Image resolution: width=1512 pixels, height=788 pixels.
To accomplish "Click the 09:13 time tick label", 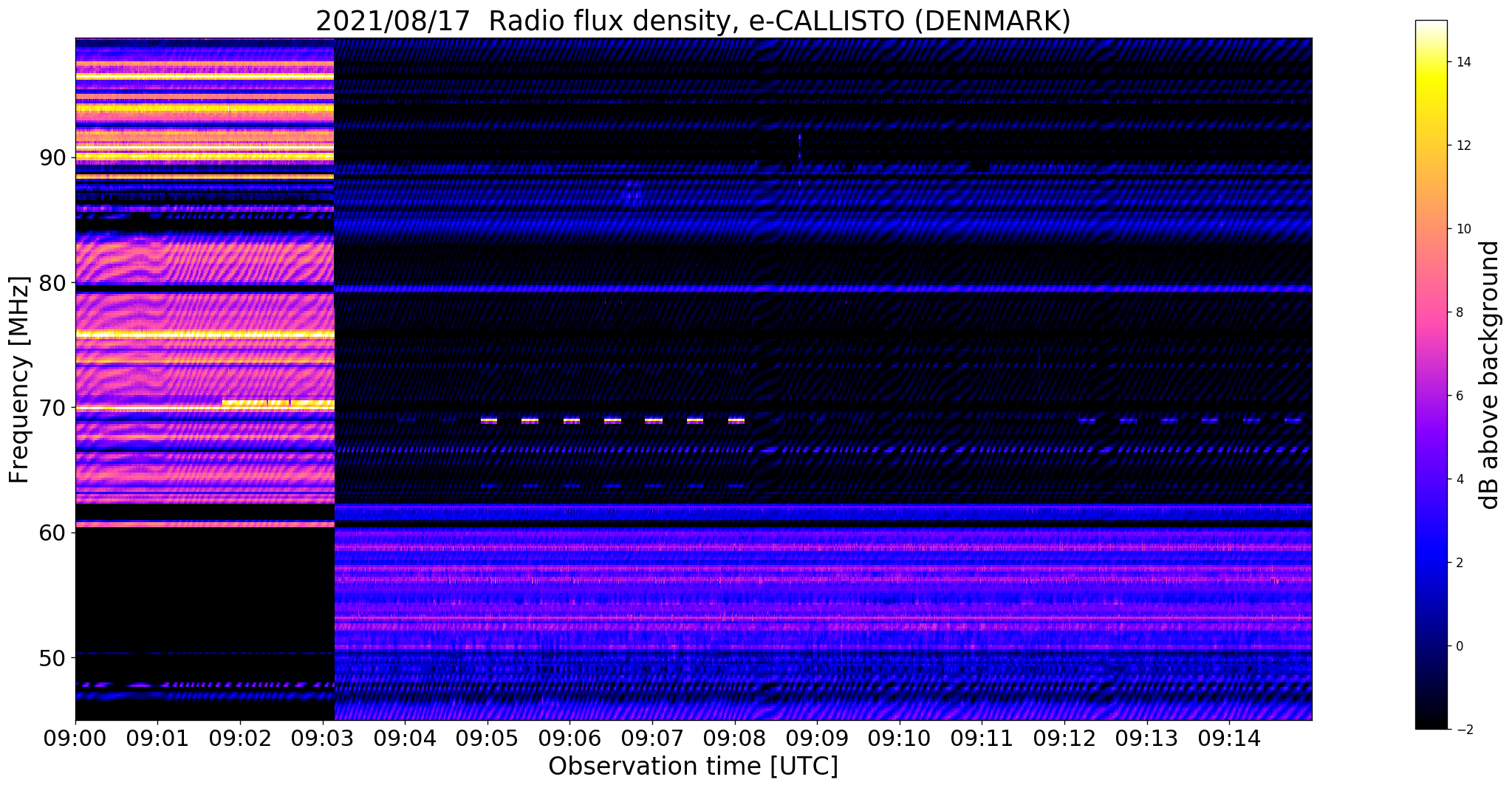I will 1146,739.
